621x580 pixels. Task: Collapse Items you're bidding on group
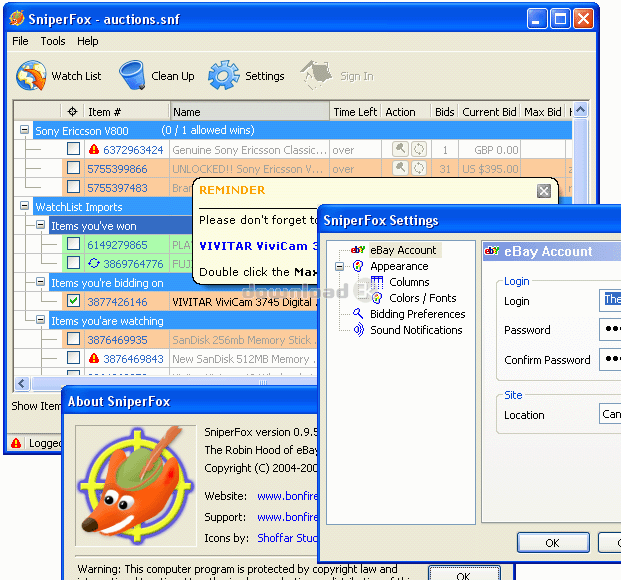coord(40,282)
